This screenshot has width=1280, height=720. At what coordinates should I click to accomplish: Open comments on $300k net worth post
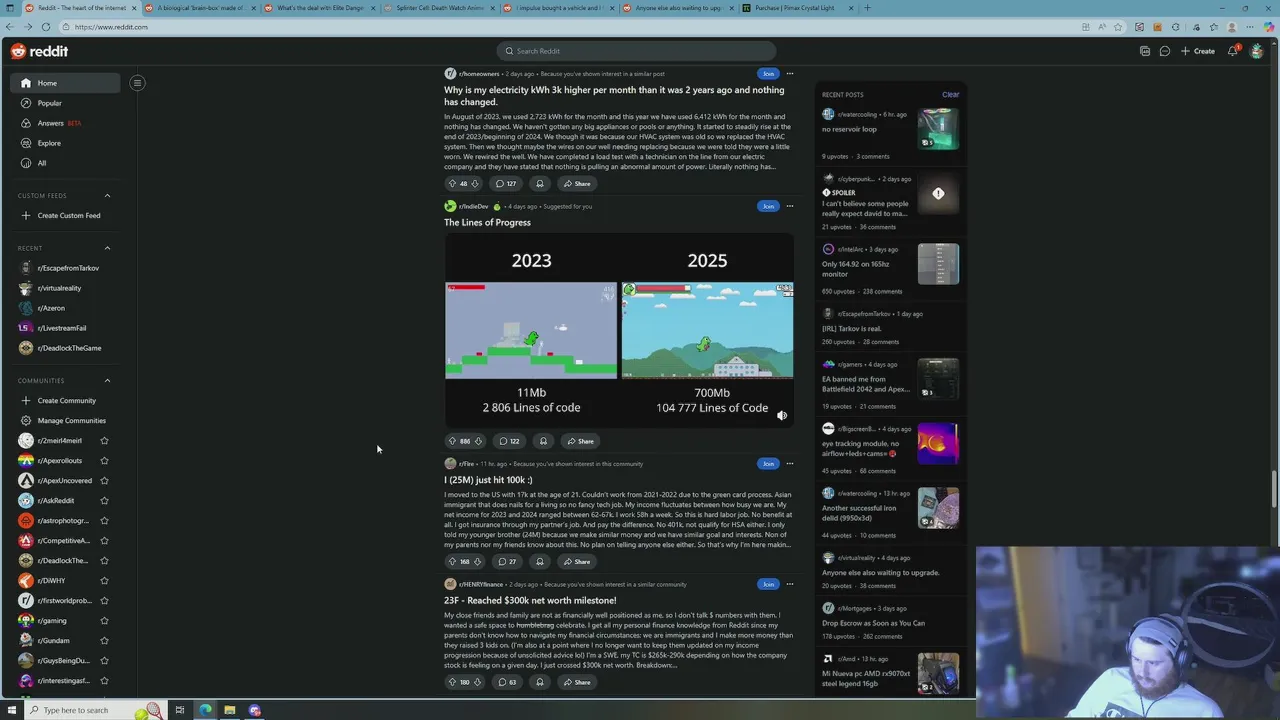[507, 682]
